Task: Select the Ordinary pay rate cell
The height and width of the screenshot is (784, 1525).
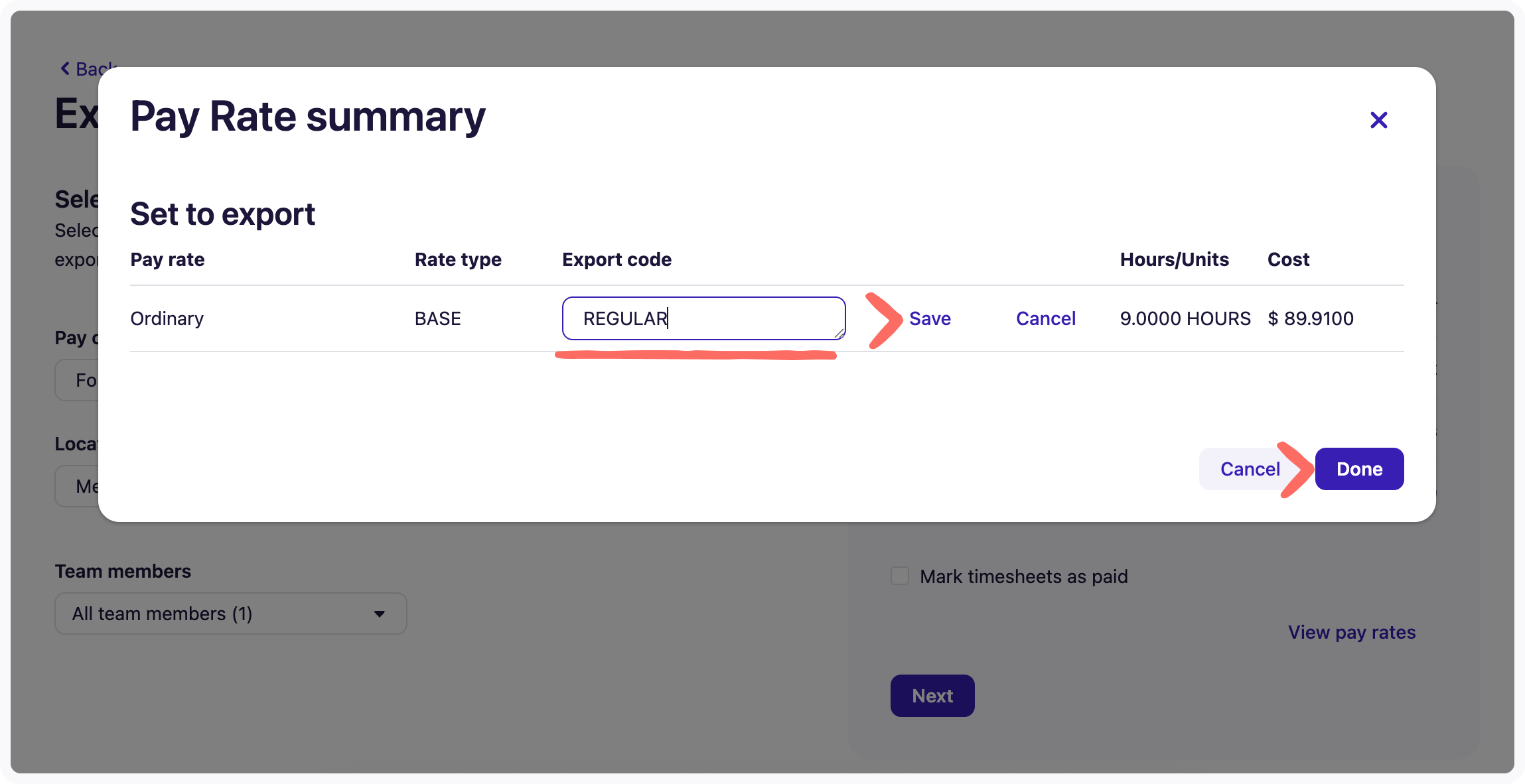Action: pos(167,318)
